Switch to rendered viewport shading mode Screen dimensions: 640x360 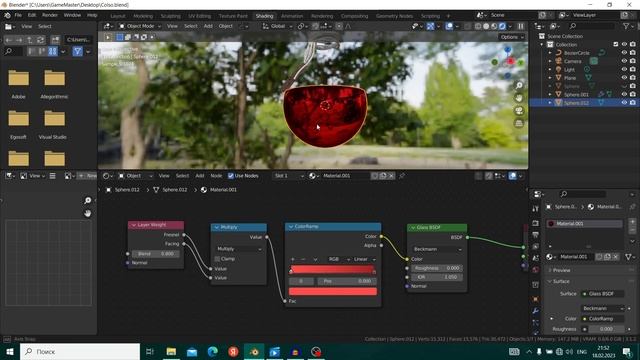502,26
